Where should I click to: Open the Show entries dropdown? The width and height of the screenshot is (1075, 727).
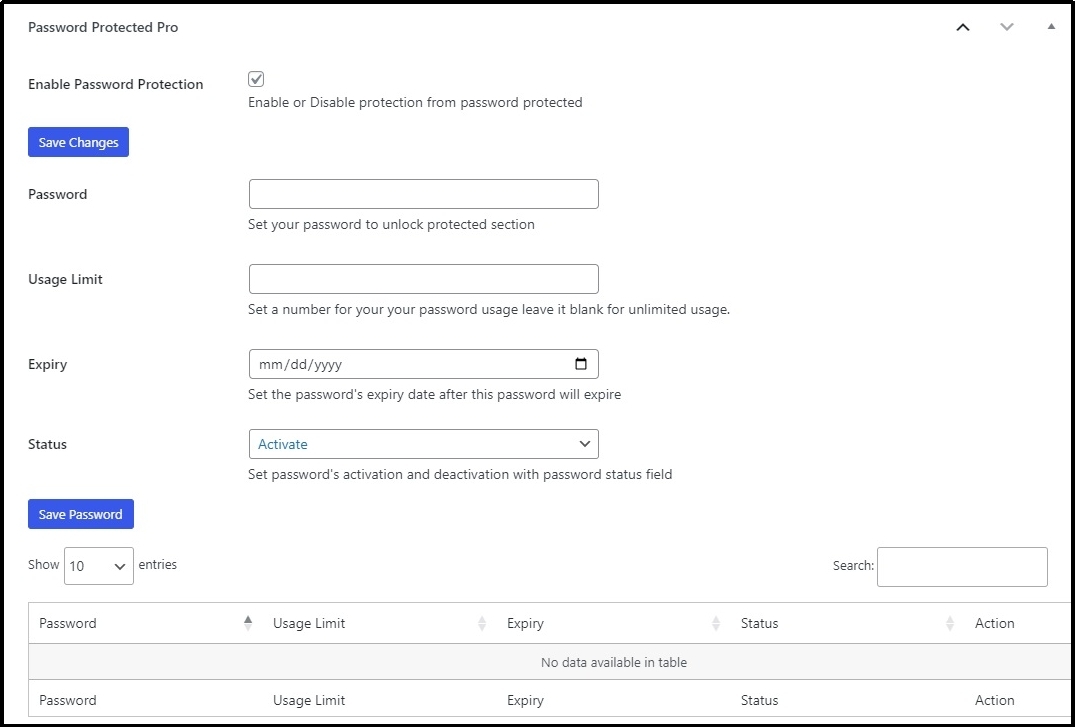click(98, 565)
